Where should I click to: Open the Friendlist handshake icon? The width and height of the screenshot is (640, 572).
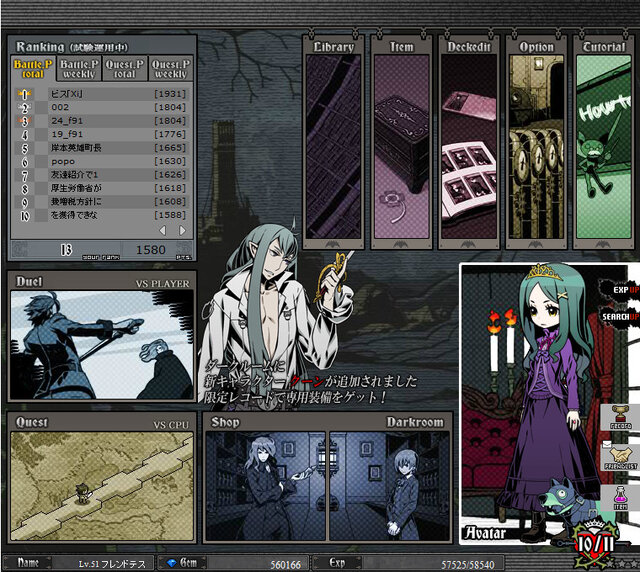pos(620,457)
